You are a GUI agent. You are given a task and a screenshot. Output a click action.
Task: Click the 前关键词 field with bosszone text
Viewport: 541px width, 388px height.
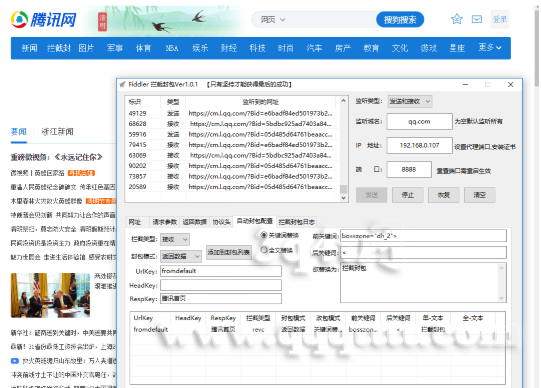tap(423, 236)
